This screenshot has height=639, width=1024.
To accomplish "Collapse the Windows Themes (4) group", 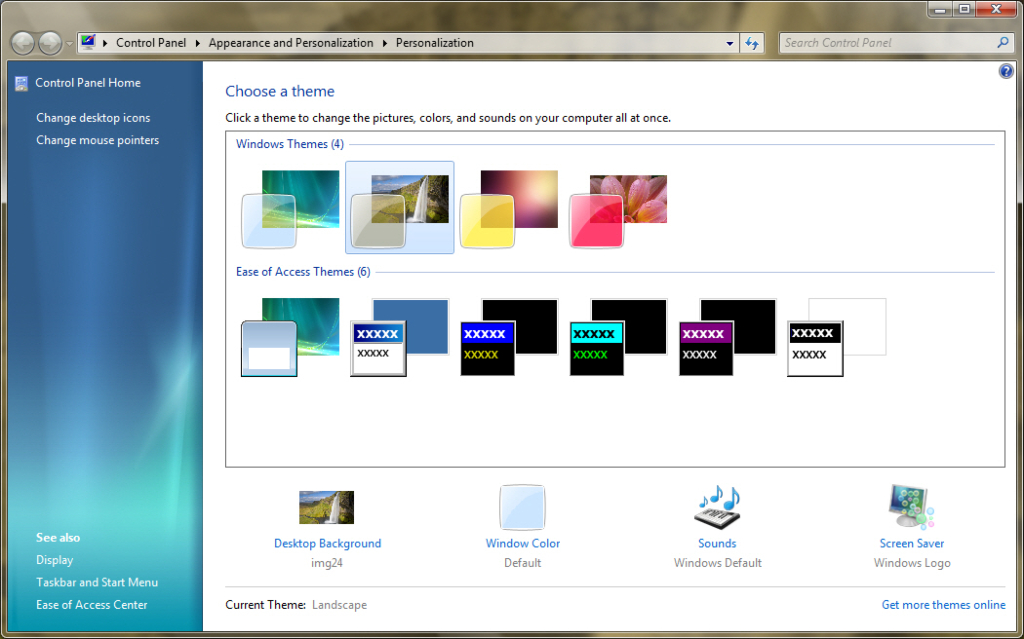I will click(x=289, y=144).
